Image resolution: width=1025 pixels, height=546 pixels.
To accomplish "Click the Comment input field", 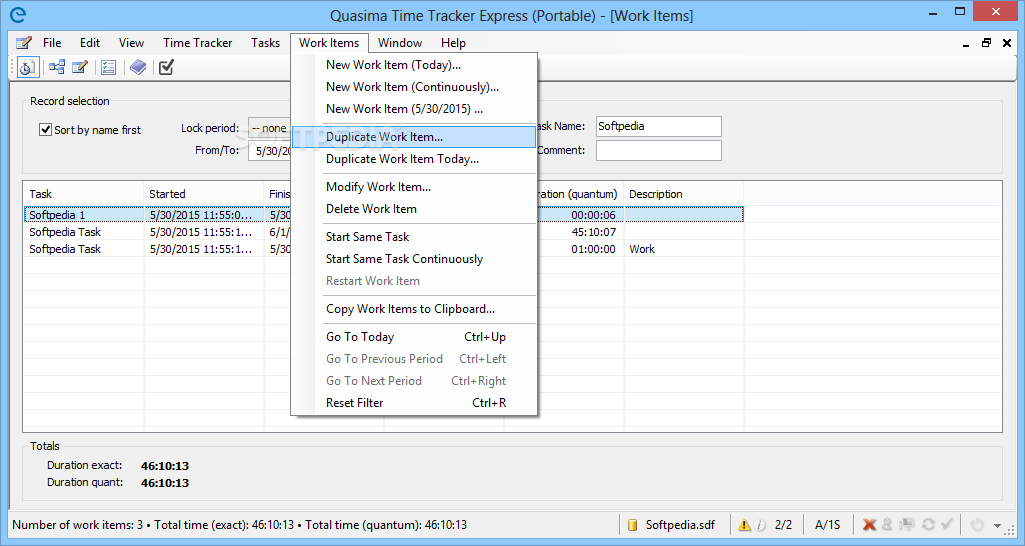I will coord(658,150).
